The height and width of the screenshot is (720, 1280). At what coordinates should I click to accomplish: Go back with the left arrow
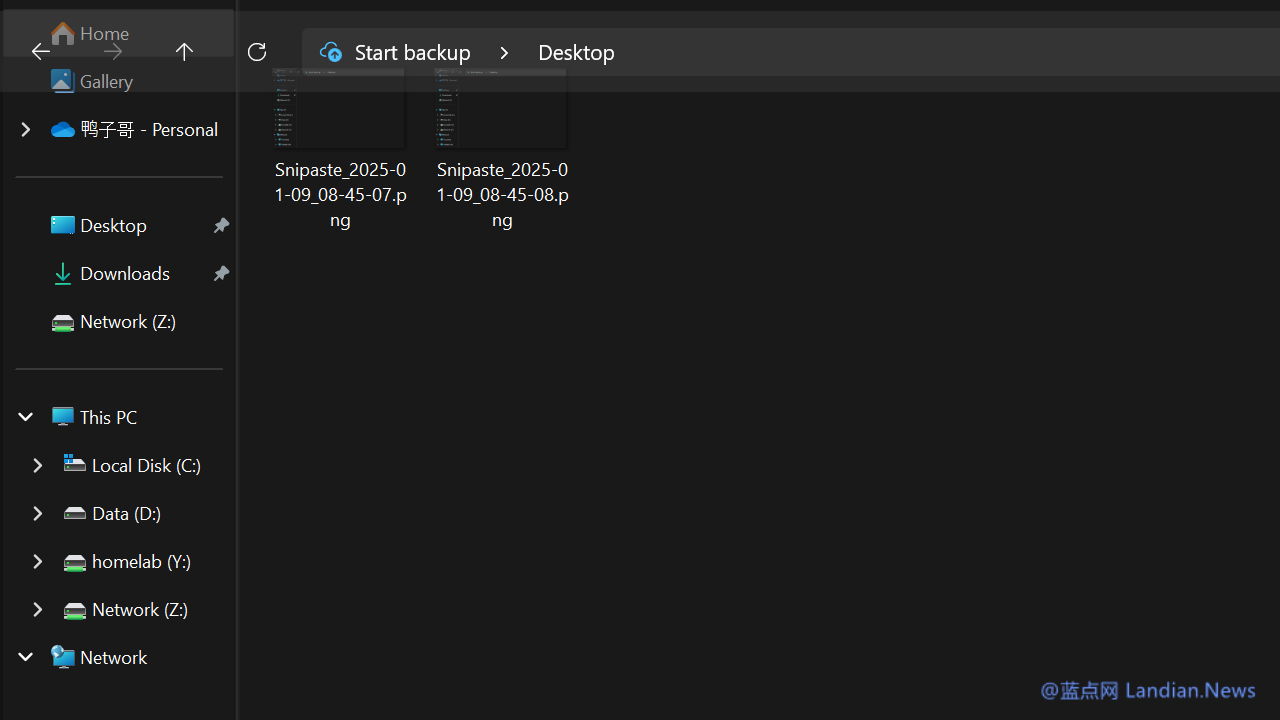[40, 52]
